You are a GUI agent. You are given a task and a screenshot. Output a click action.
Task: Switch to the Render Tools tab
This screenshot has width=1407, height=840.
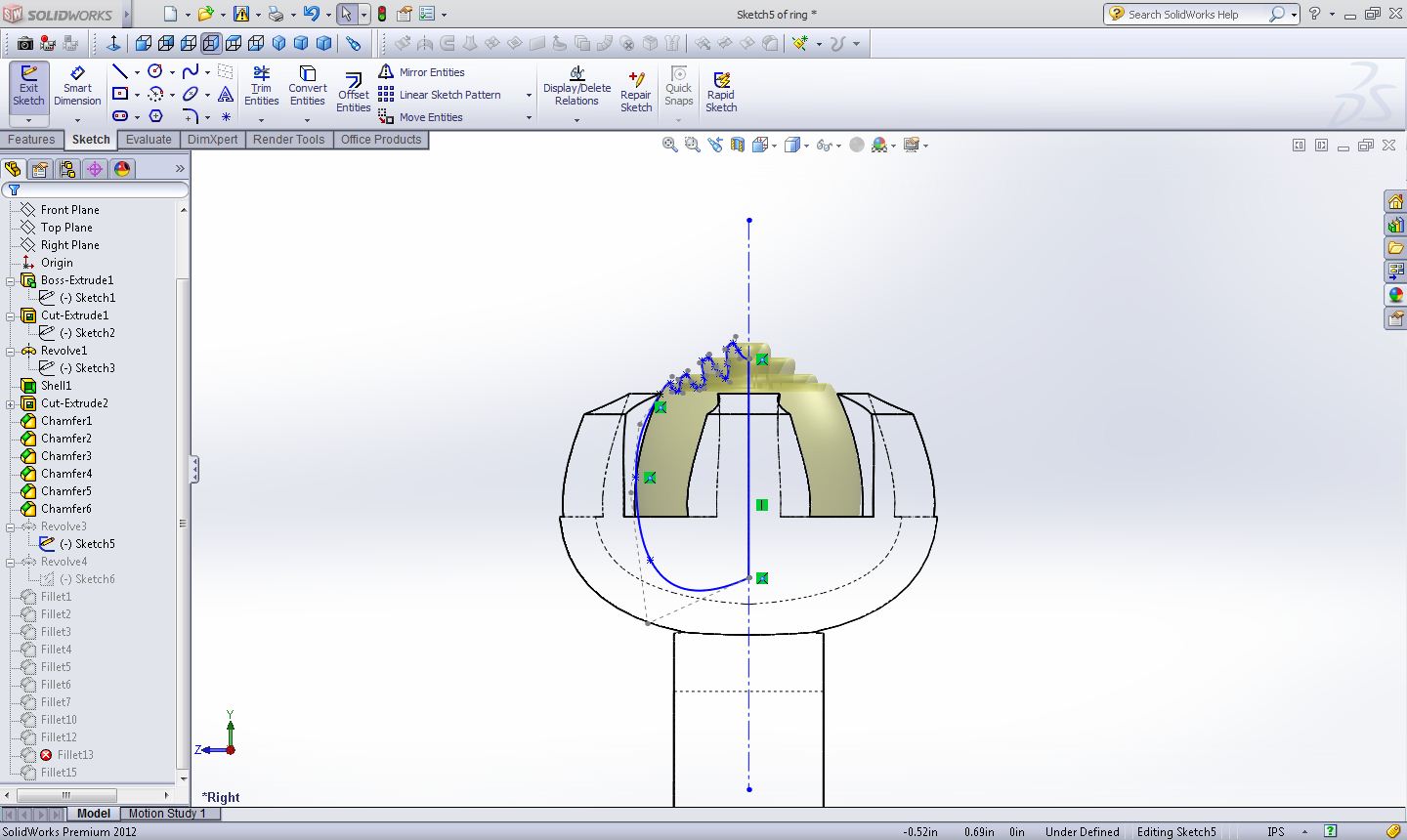pos(288,140)
